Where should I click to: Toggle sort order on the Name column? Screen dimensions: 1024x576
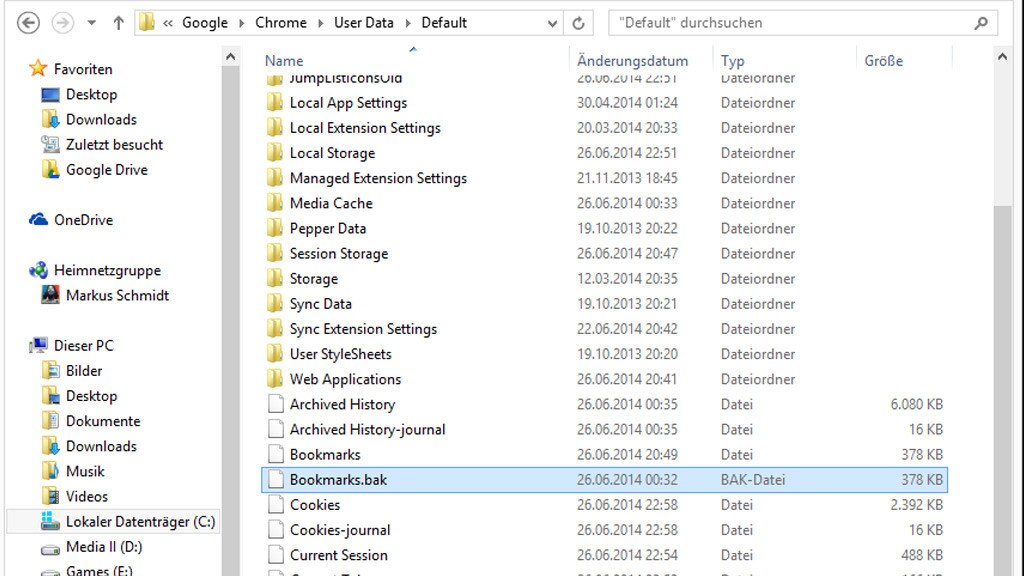(283, 60)
